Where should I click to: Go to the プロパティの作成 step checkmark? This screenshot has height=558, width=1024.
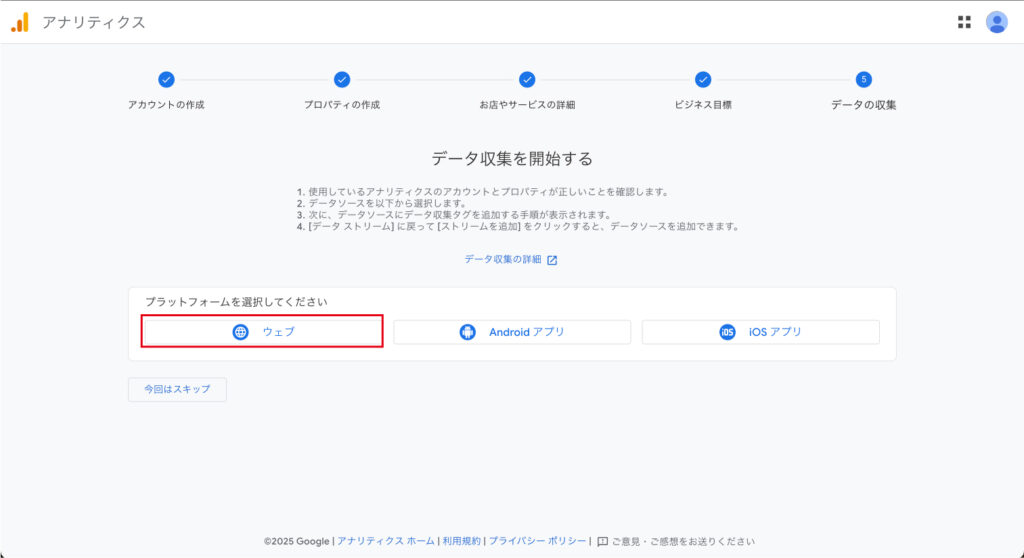[342, 79]
